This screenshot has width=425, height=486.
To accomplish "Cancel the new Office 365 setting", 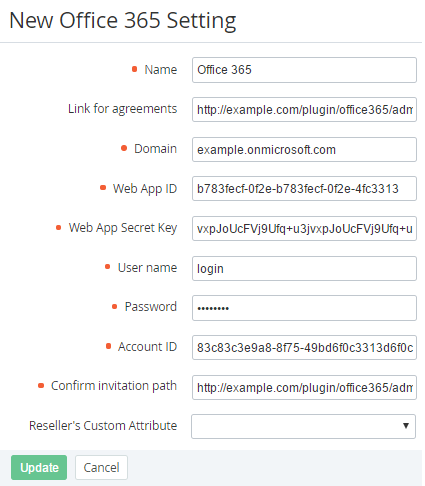I will (101, 467).
